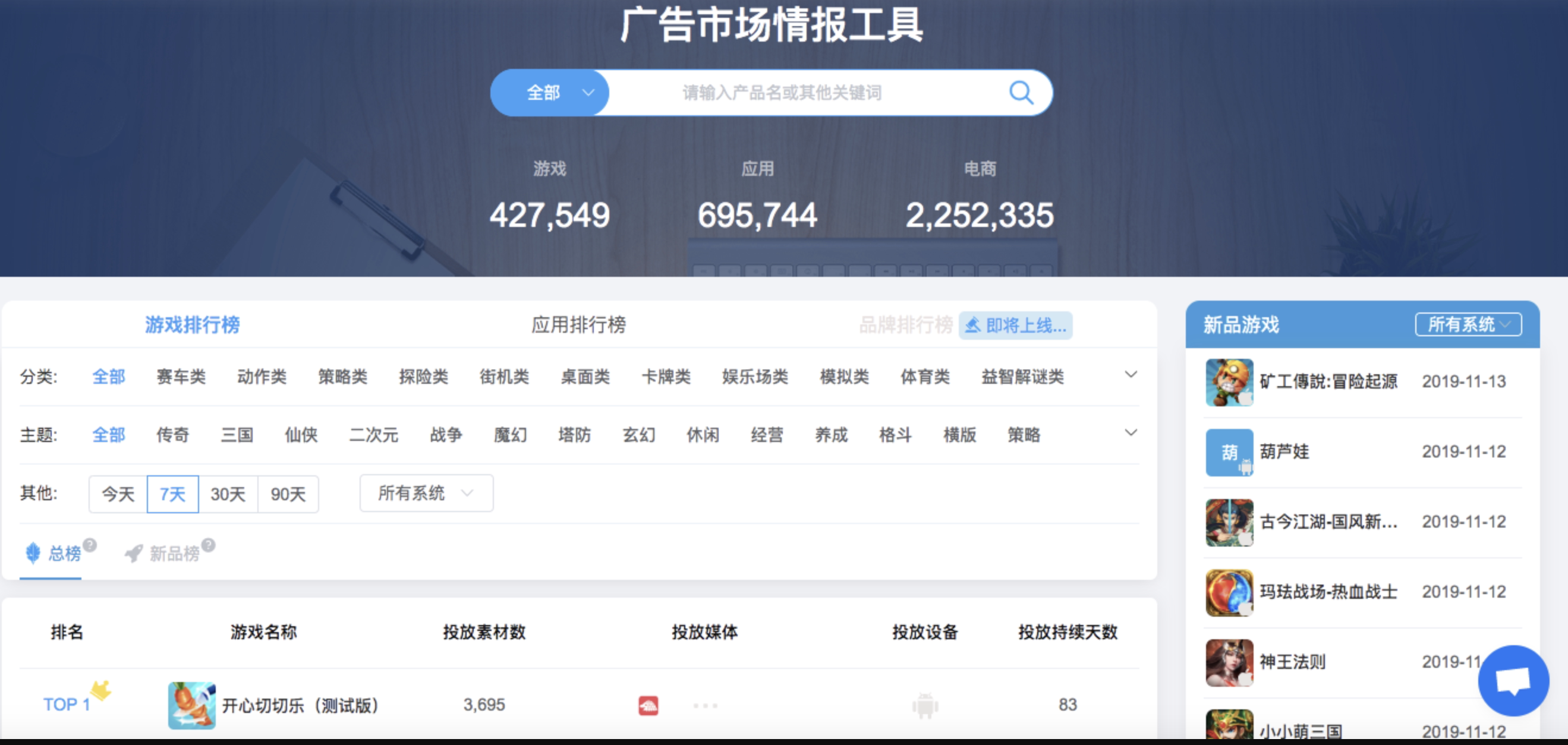1568x745 pixels.
Task: Filter by 策略类 category
Action: click(x=343, y=377)
